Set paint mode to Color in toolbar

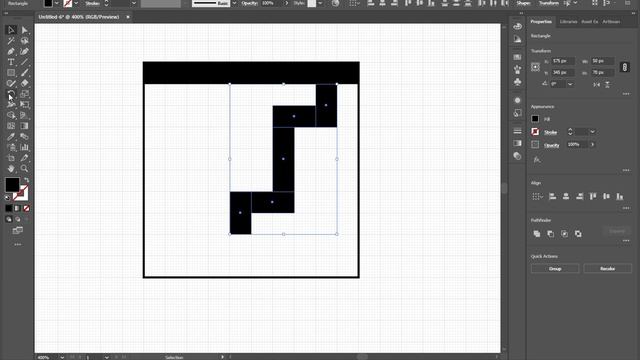[9, 209]
